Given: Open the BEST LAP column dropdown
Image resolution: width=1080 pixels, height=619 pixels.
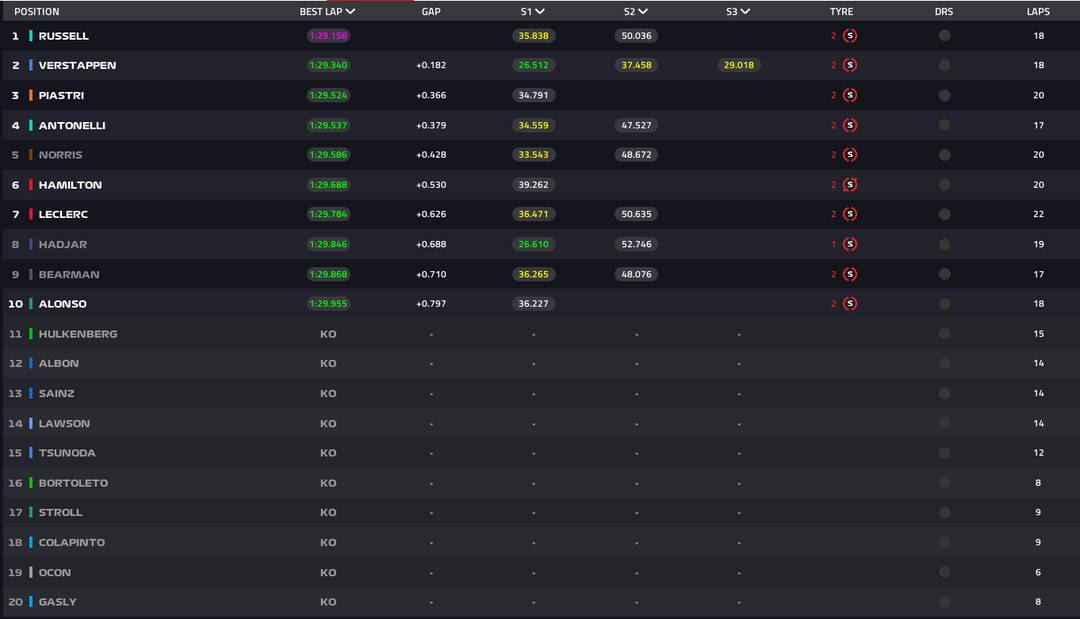Looking at the screenshot, I should pos(350,12).
